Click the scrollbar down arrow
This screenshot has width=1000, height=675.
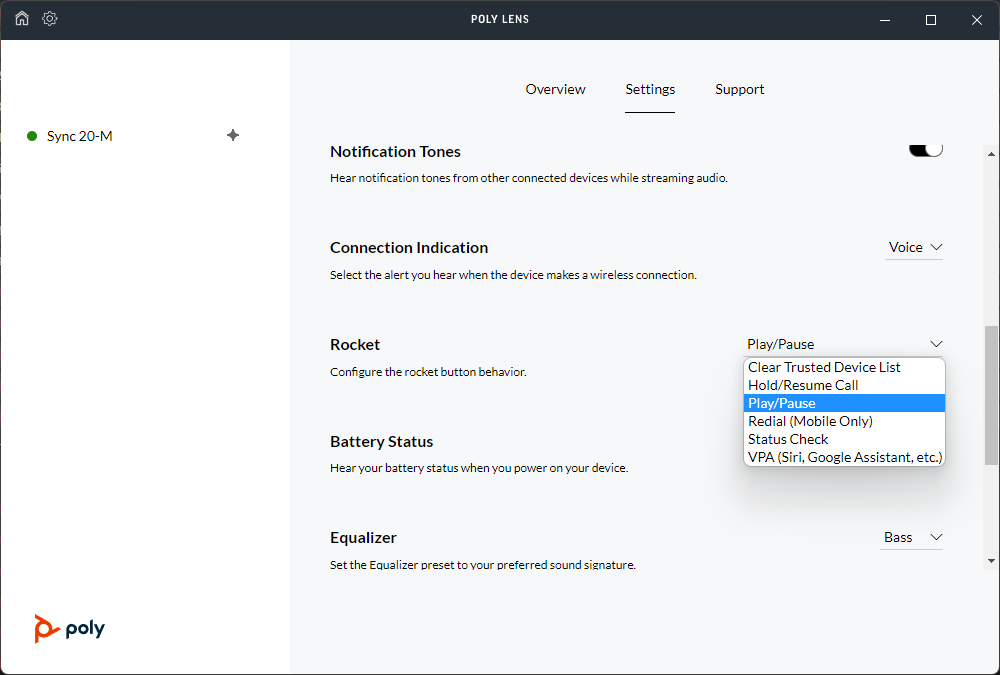[991, 560]
